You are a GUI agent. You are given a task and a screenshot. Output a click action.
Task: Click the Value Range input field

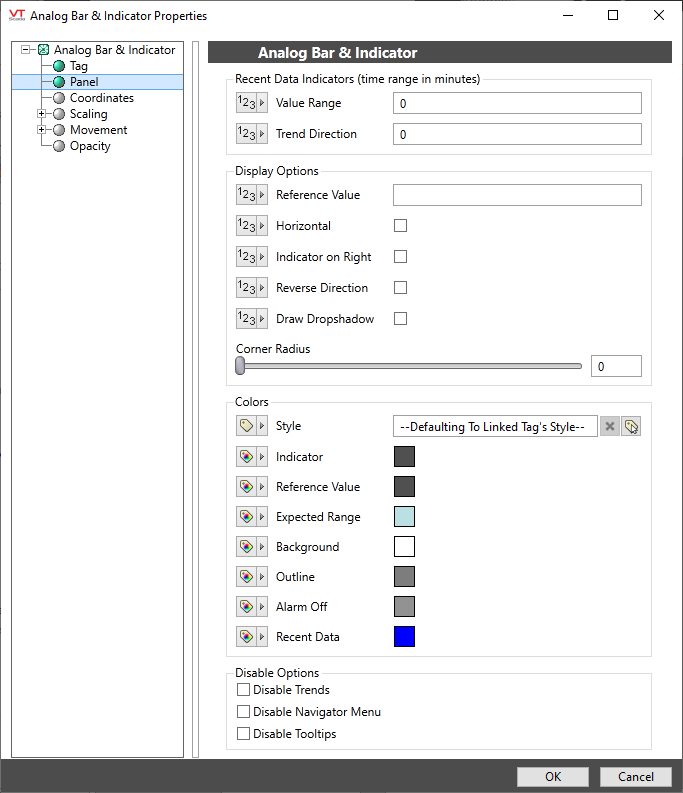517,103
